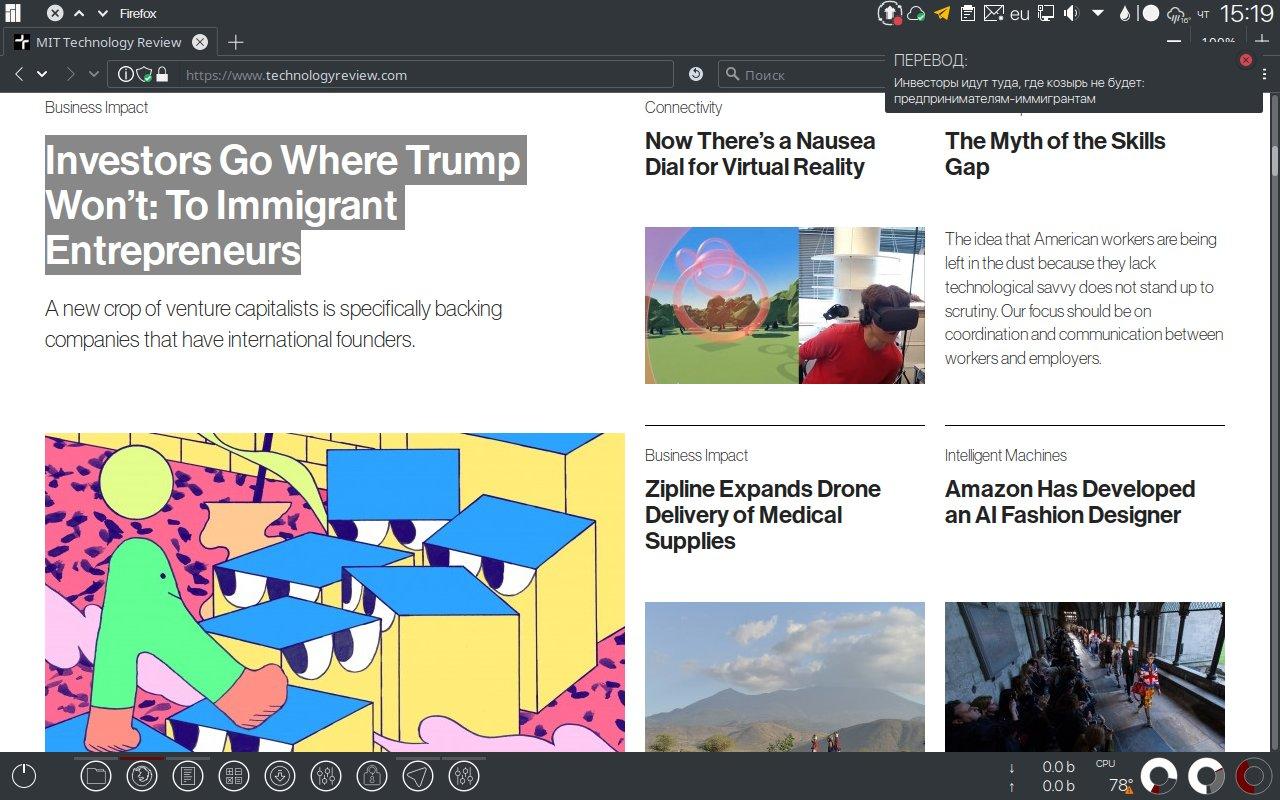Screen dimensions: 1280x800
Task: Click the power button in the bottom panel
Action: coord(24,776)
